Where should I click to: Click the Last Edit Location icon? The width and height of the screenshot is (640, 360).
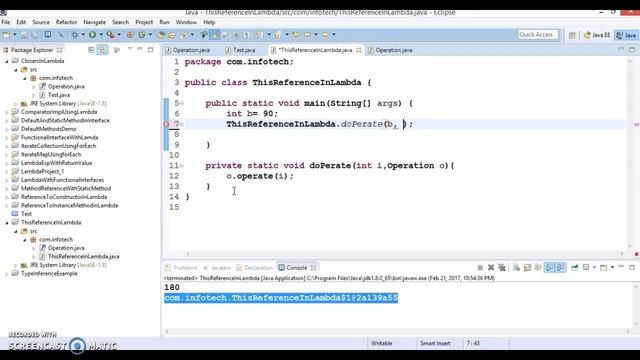tap(296, 35)
